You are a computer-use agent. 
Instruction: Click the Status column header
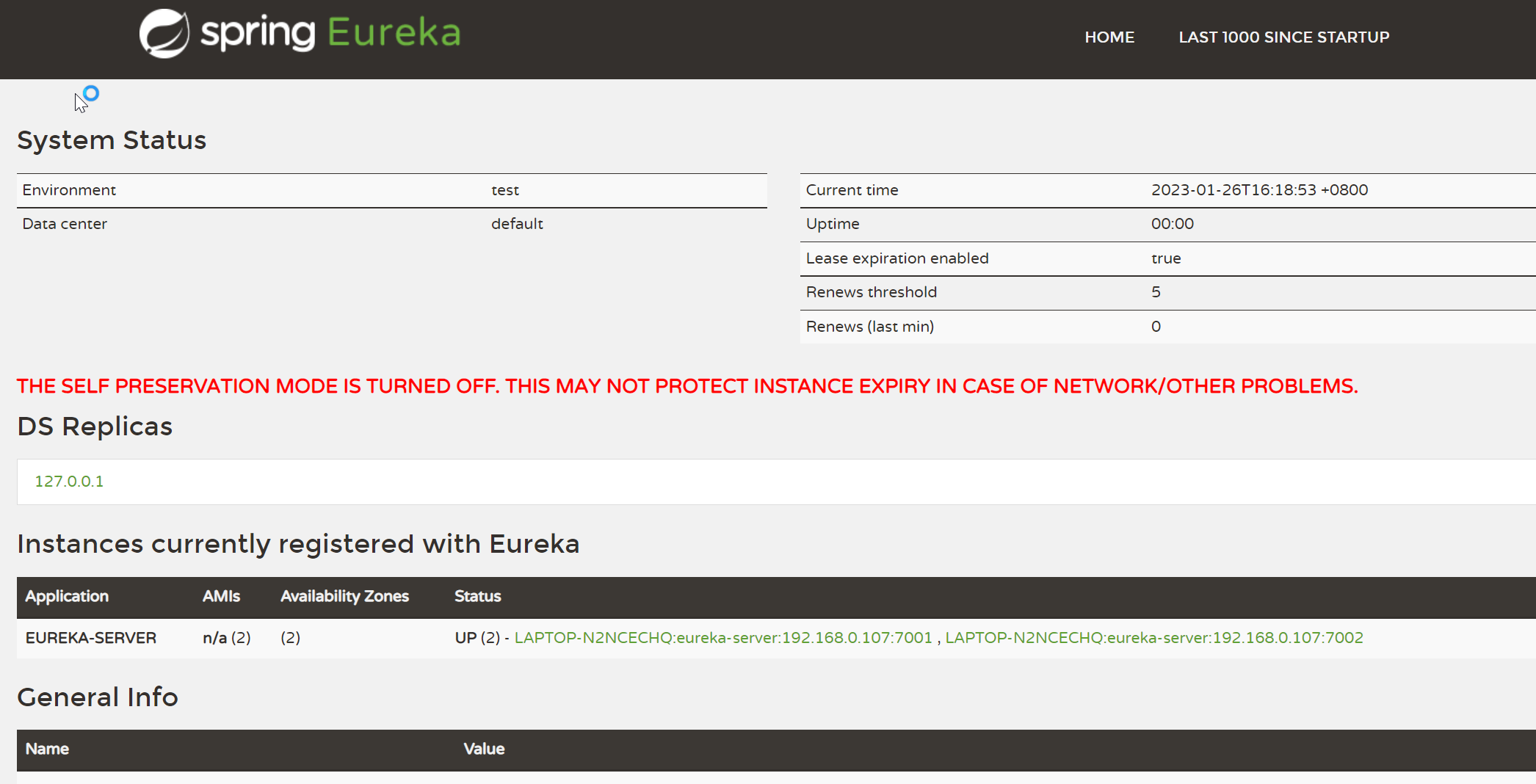coord(477,596)
